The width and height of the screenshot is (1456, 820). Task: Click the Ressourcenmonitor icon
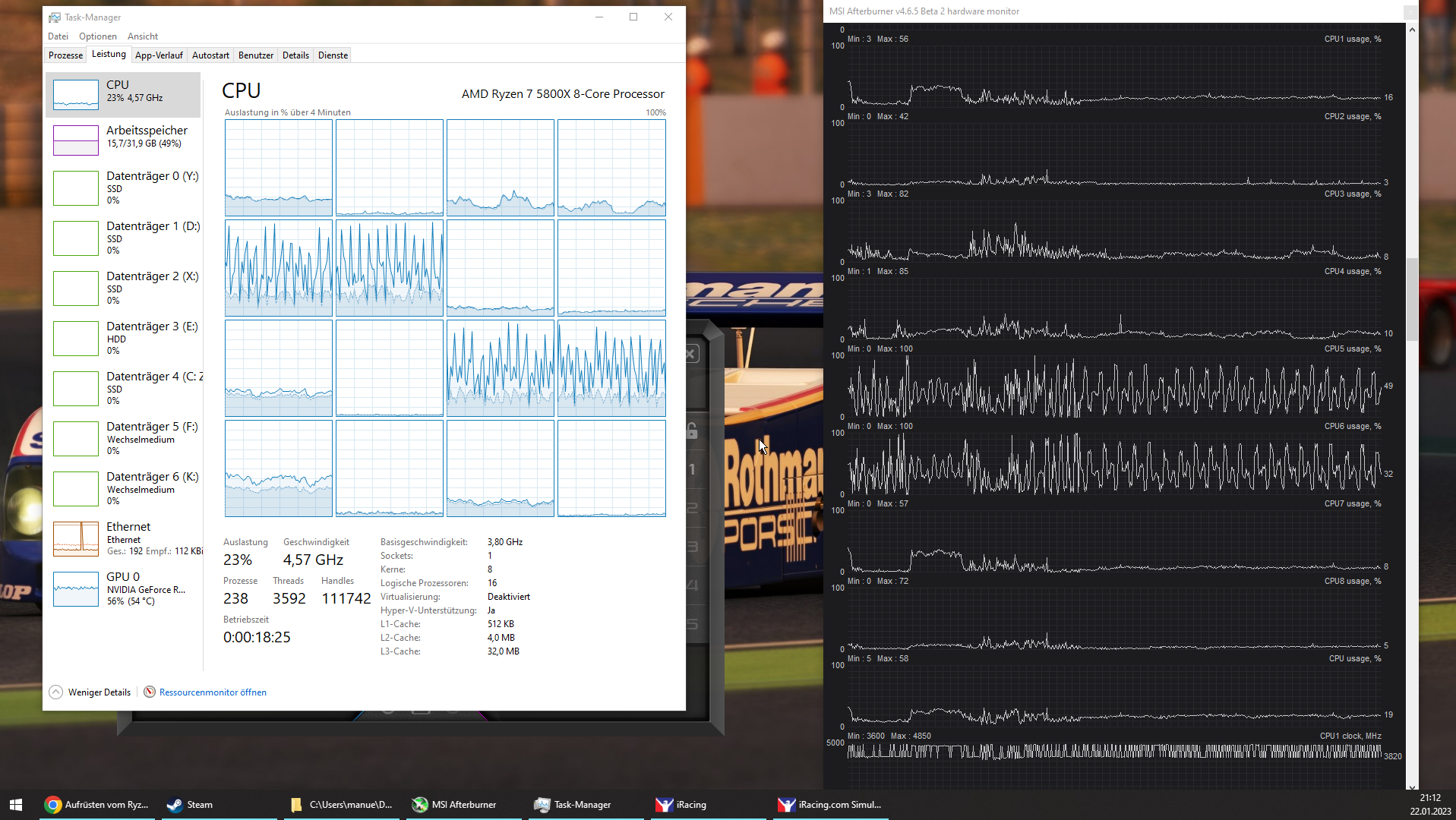coord(150,692)
